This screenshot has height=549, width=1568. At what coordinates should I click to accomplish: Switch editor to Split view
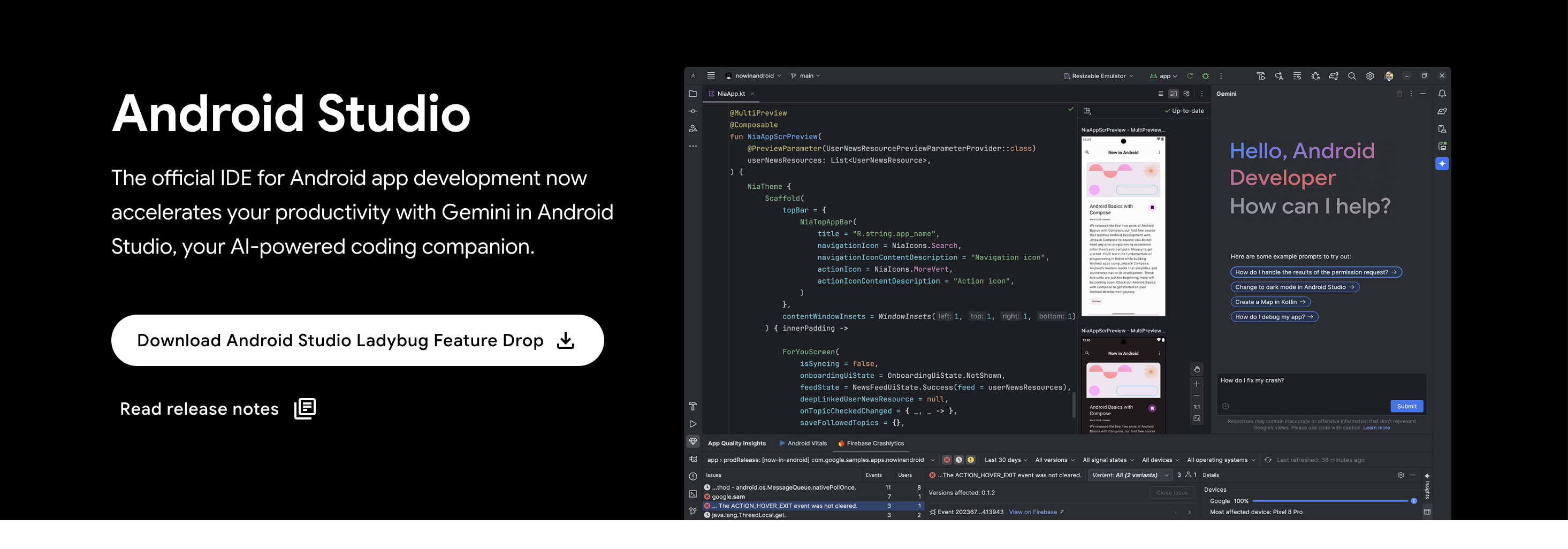(1174, 94)
